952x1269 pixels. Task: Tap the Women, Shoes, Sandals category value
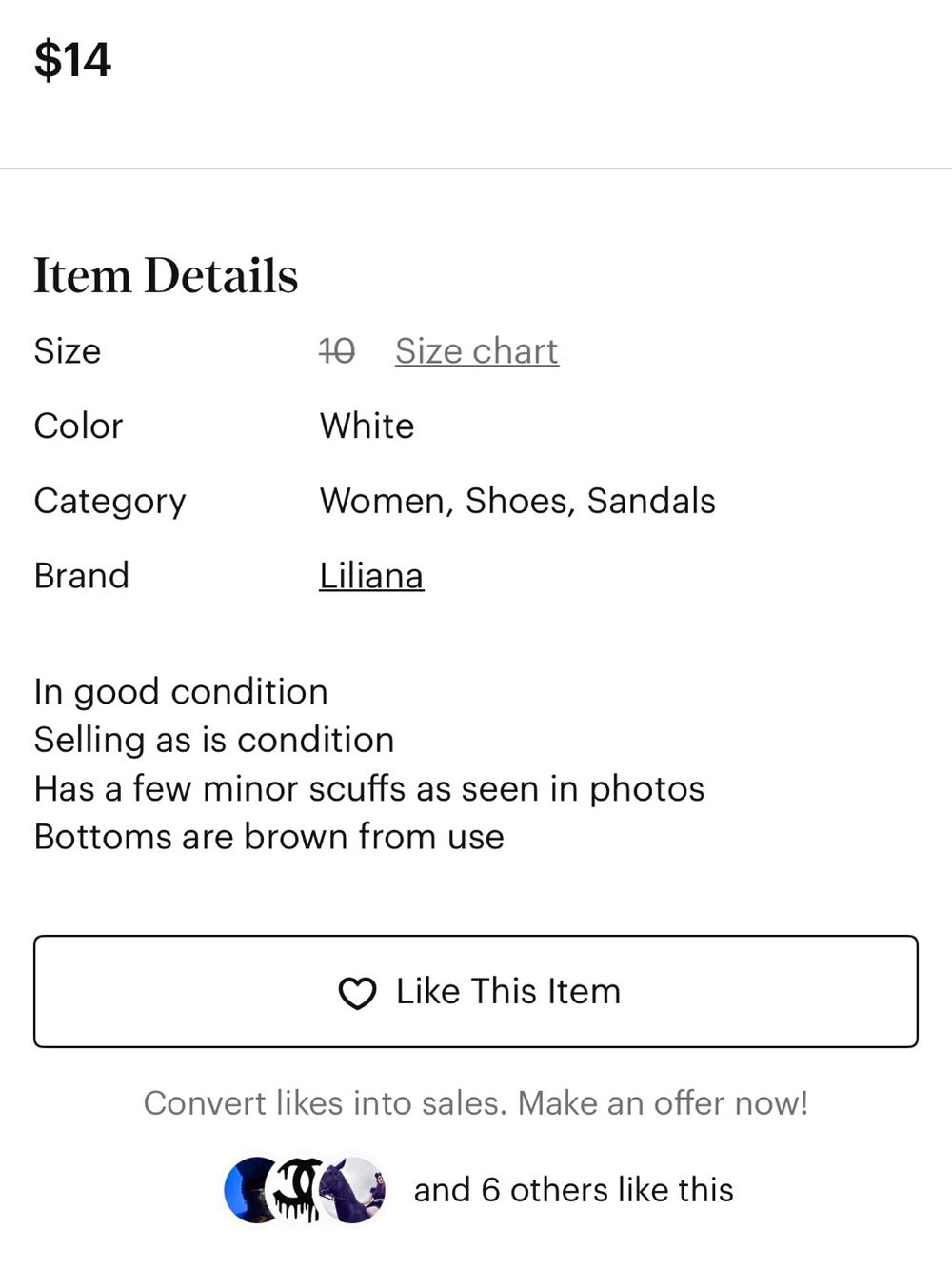coord(517,501)
